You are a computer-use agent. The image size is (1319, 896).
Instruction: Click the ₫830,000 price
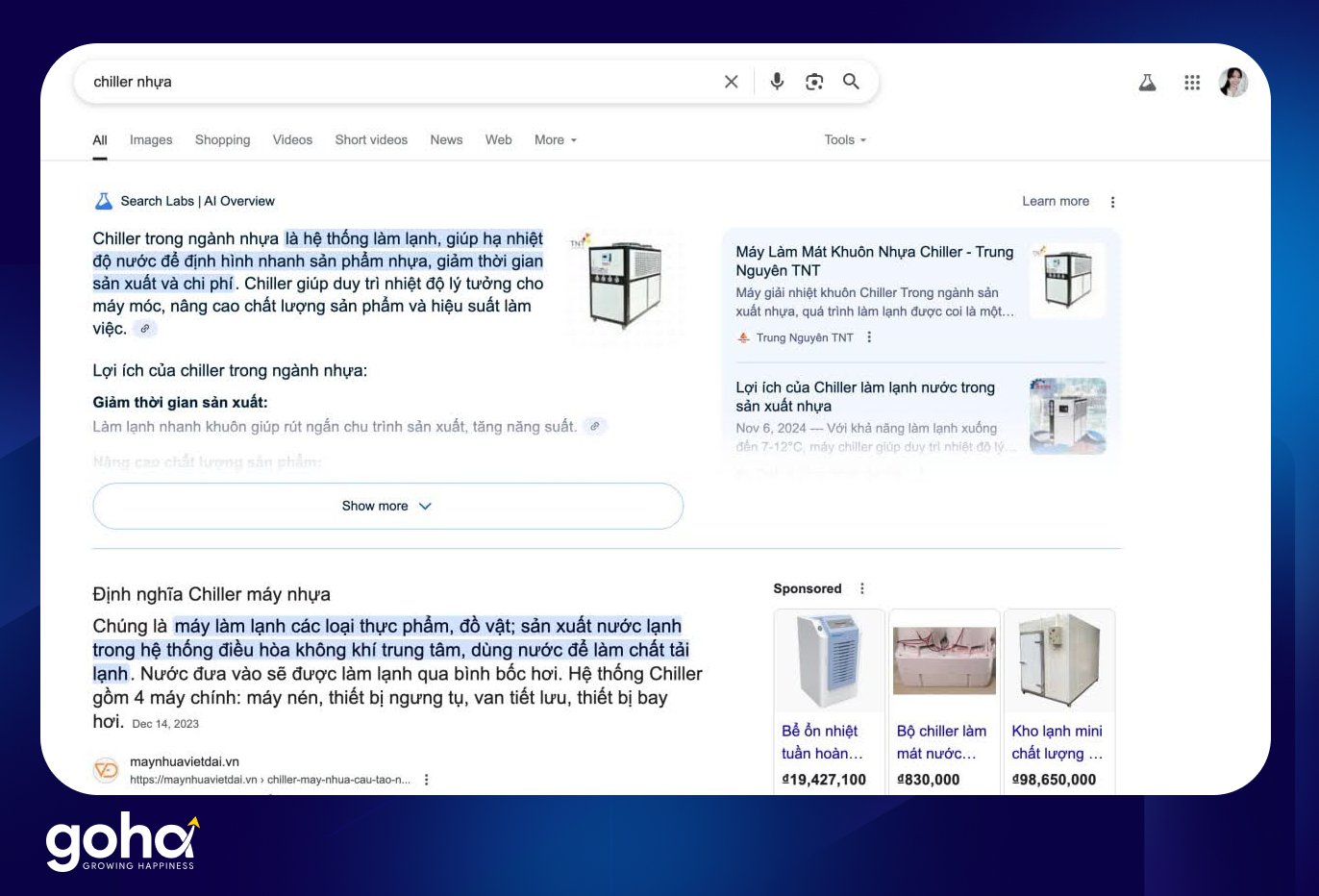click(928, 780)
